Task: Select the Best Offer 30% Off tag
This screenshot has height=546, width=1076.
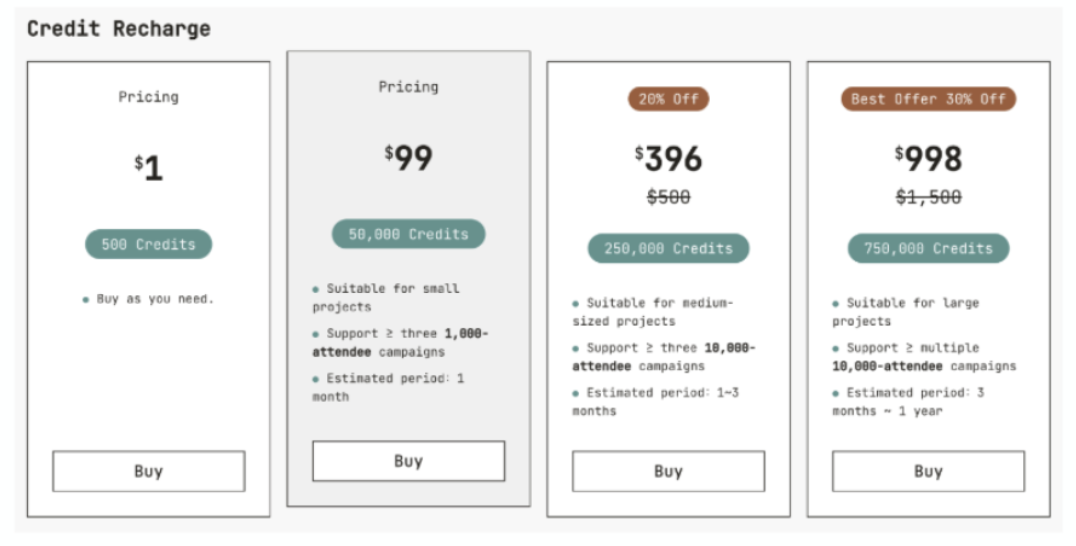Action: (x=928, y=99)
